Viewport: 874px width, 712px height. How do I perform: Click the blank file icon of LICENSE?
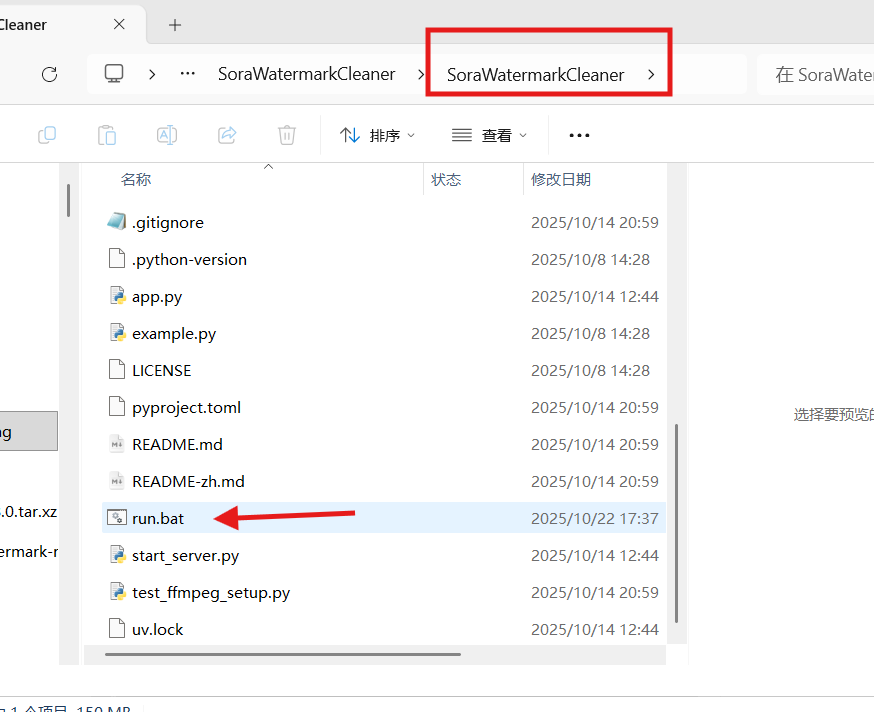click(116, 370)
